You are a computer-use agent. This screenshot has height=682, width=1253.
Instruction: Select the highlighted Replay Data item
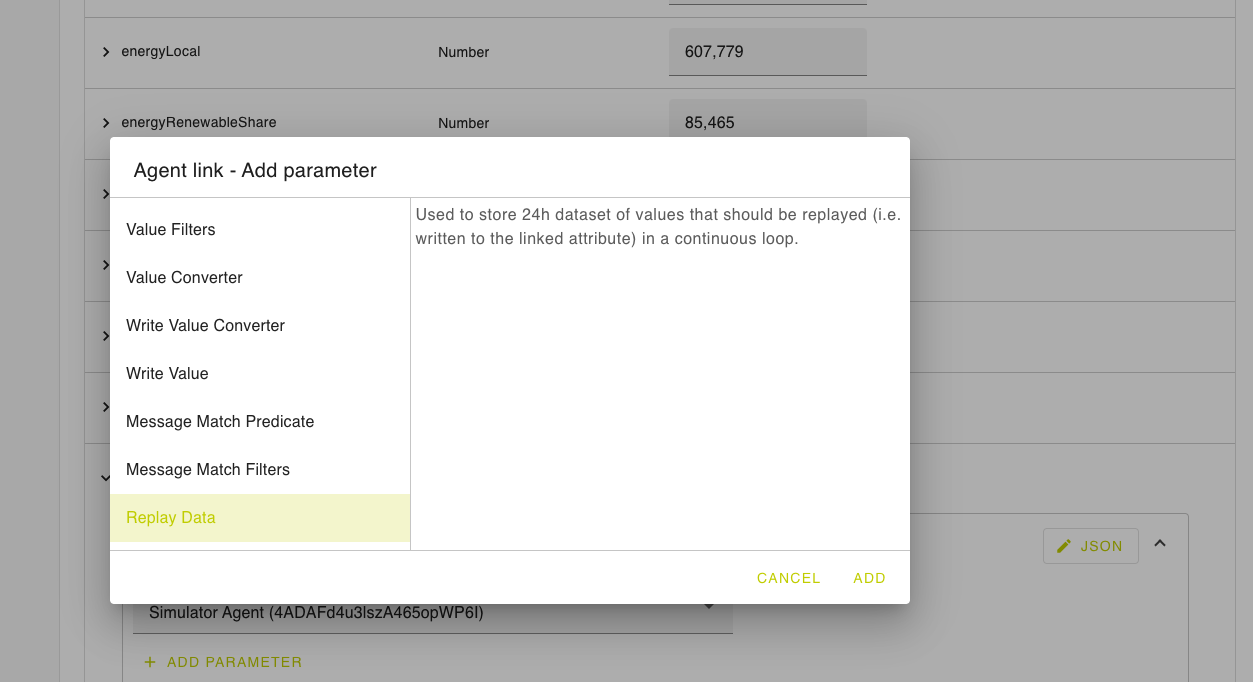171,518
